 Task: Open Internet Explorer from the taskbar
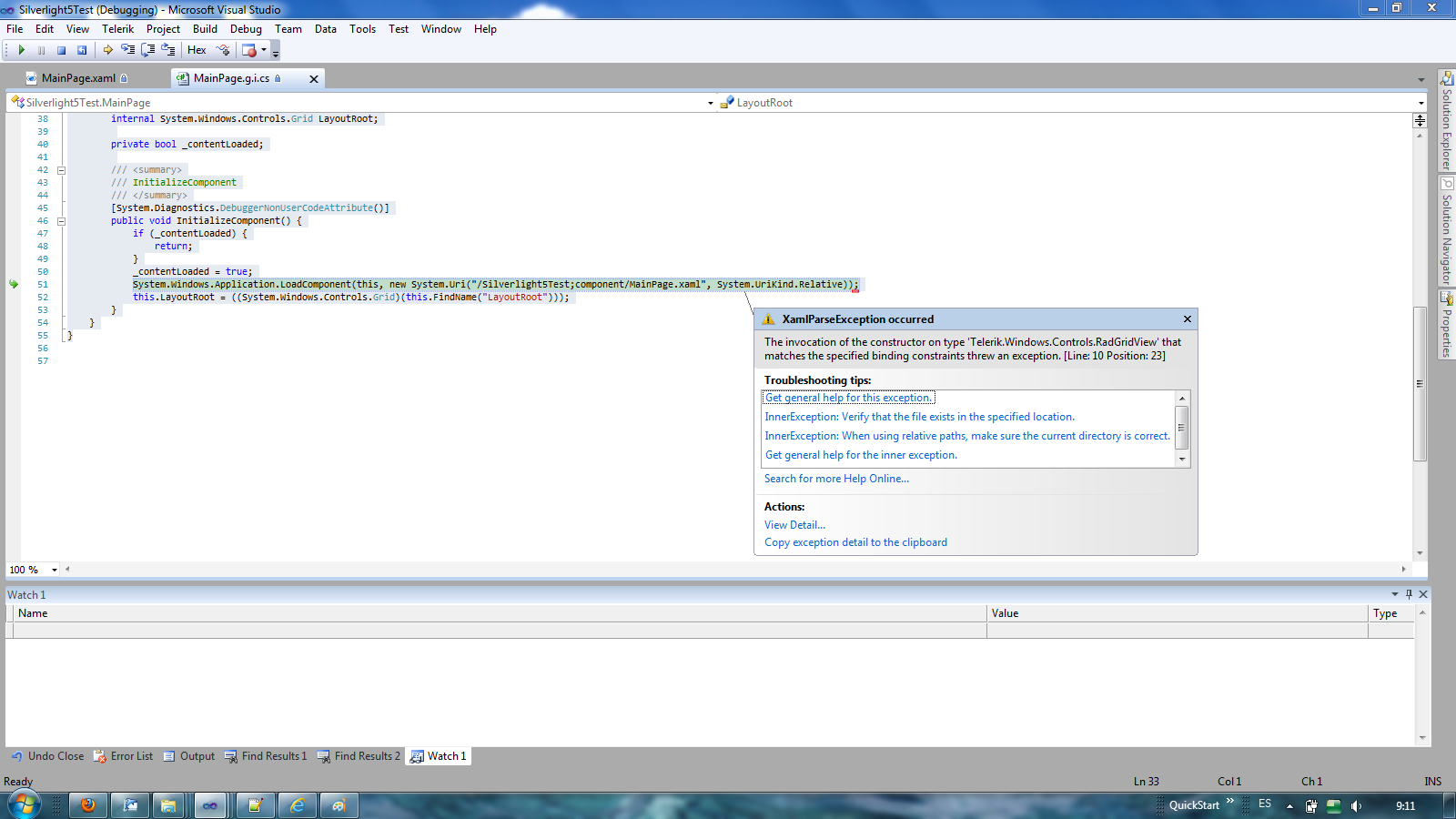[298, 805]
